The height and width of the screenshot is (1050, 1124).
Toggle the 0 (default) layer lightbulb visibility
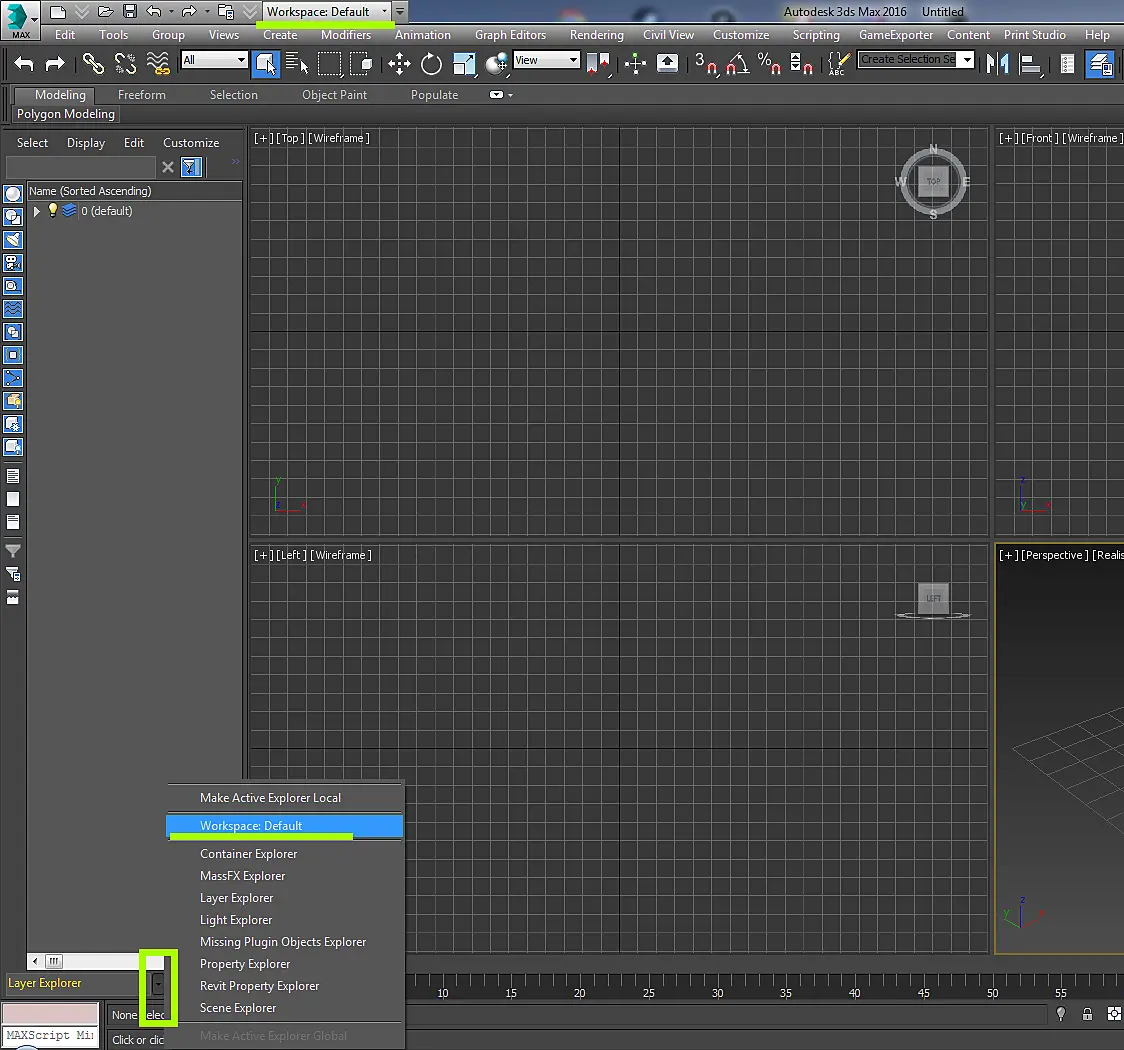point(52,210)
